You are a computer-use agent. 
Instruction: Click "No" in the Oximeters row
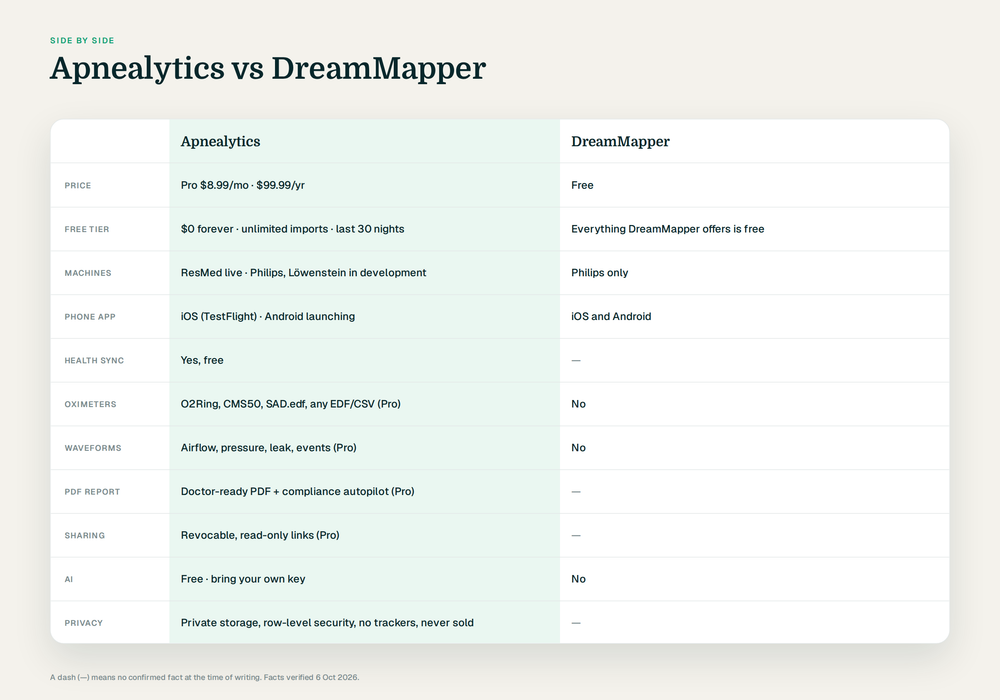[x=578, y=404]
